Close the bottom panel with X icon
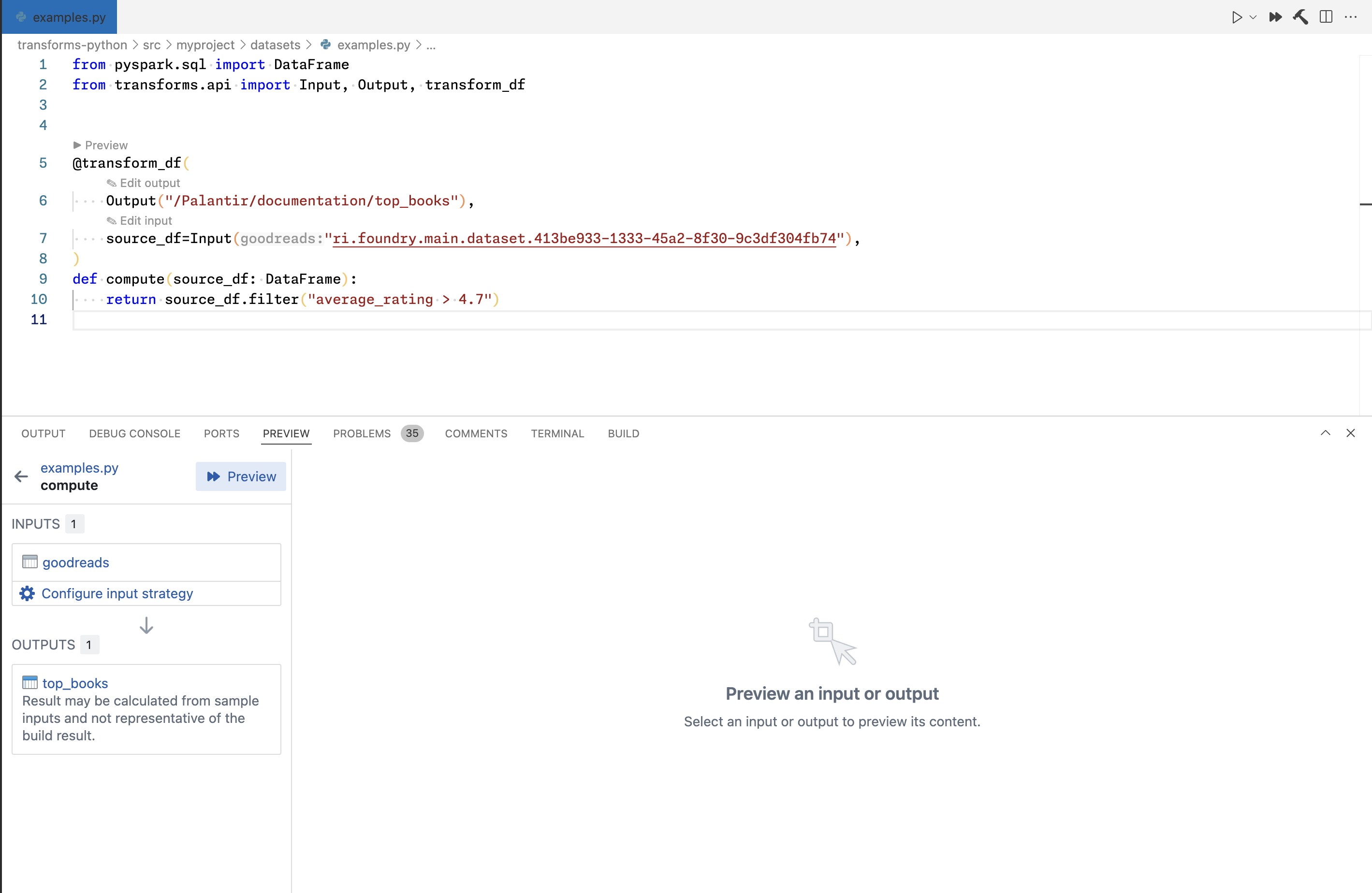This screenshot has height=893, width=1372. (x=1350, y=432)
